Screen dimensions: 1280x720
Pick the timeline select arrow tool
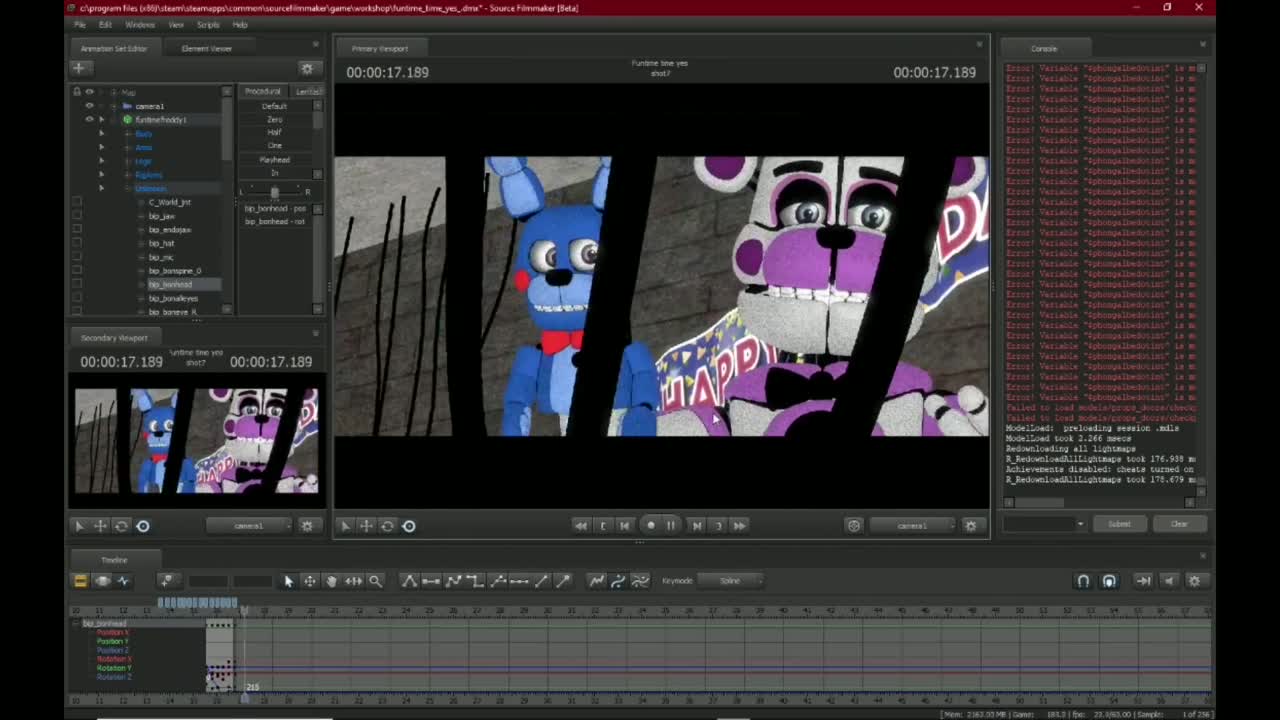point(288,581)
